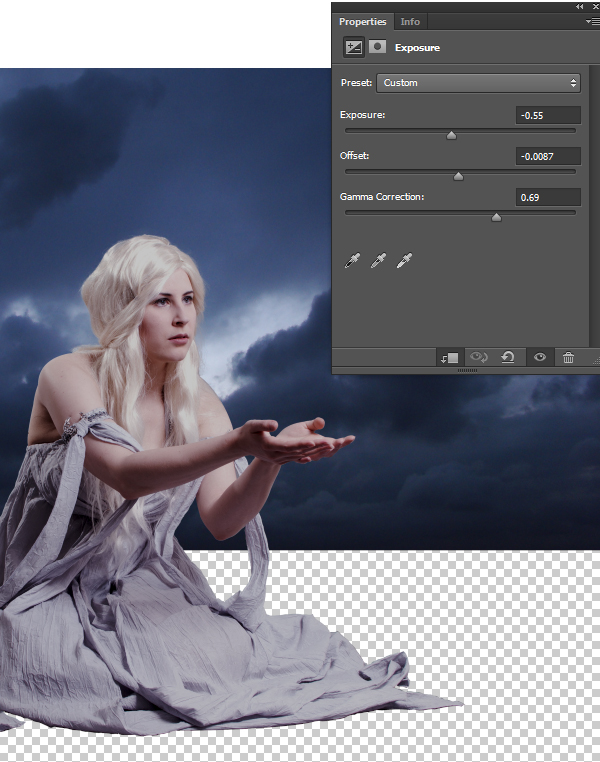Pick the gray point eyedropper
The width and height of the screenshot is (600, 762).
click(x=378, y=261)
